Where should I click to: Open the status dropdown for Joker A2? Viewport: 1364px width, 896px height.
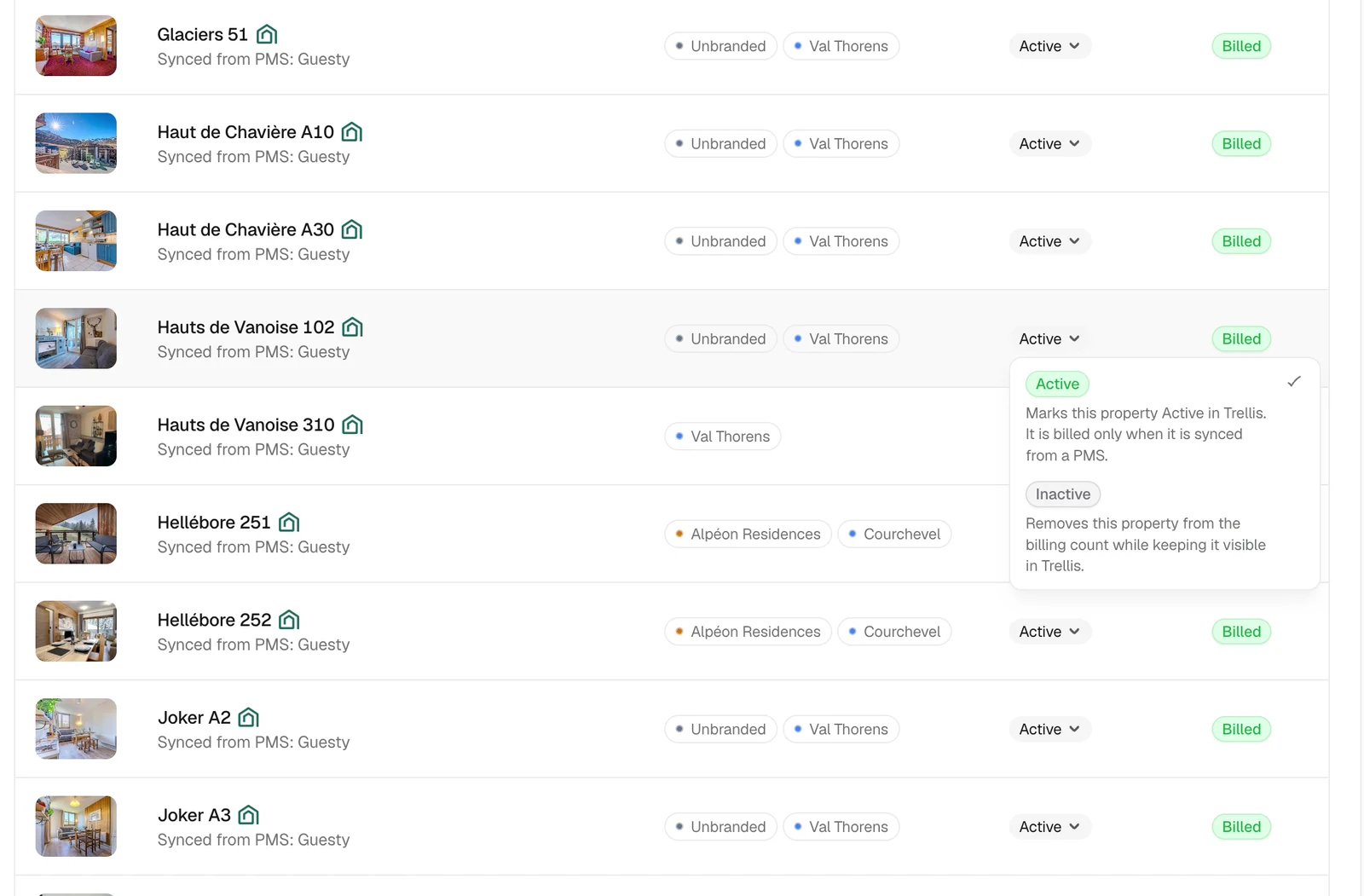point(1050,730)
